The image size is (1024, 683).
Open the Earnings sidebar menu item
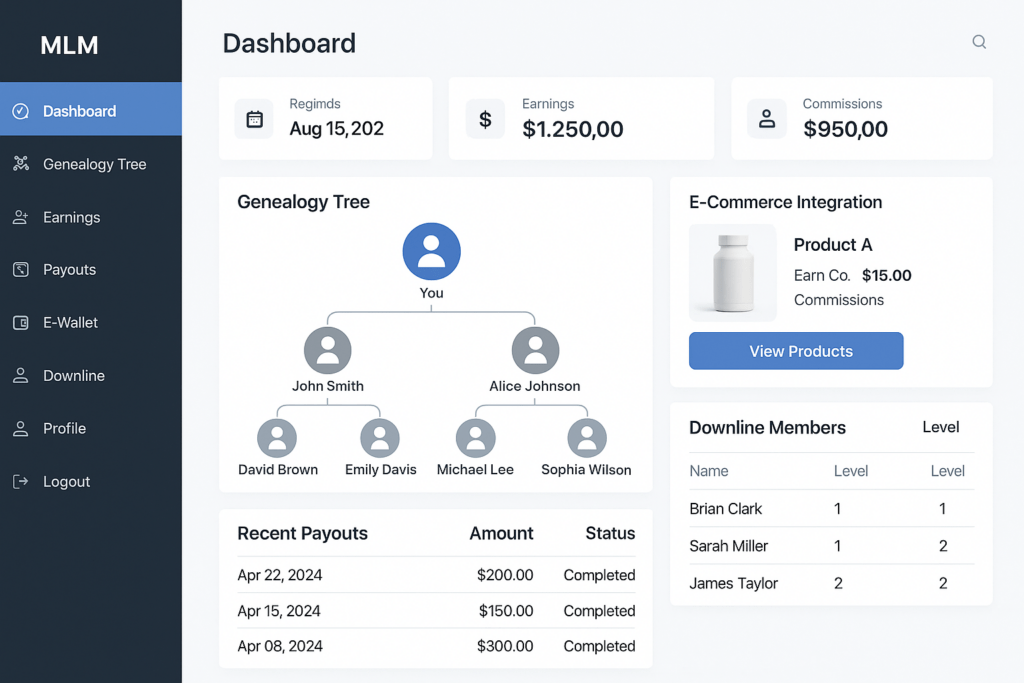tap(71, 217)
